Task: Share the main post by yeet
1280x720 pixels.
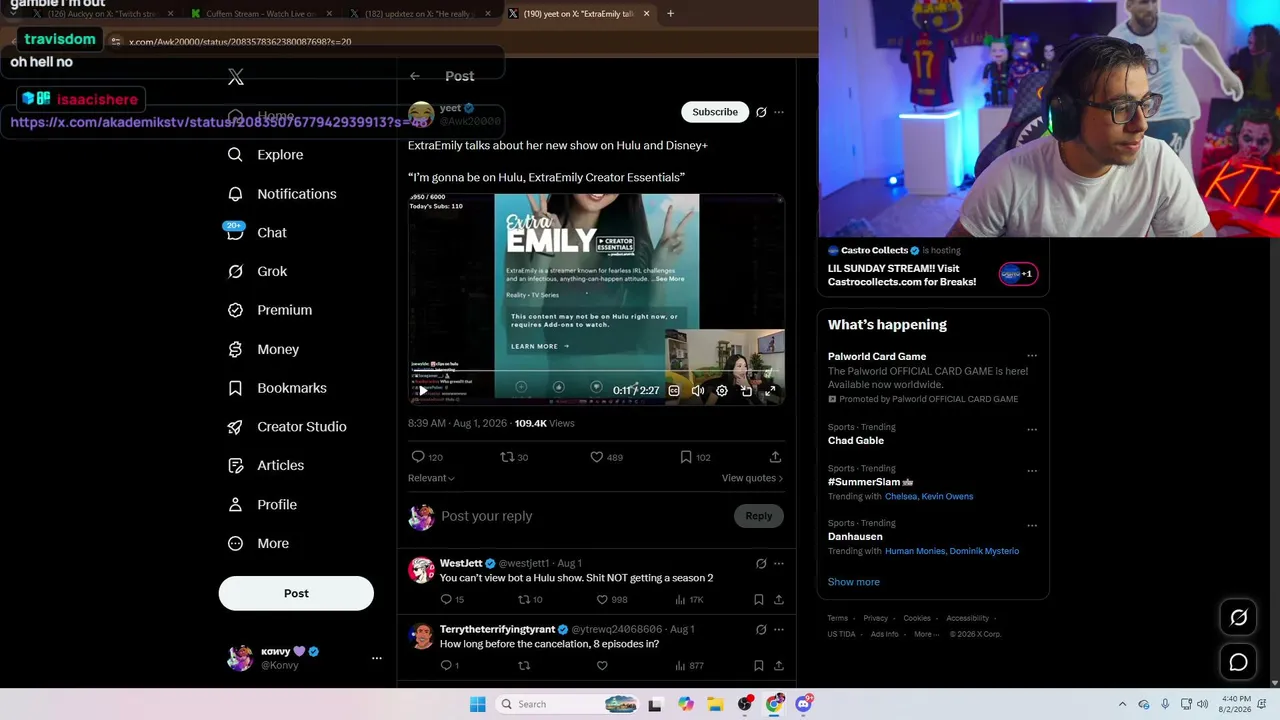Action: coord(775,457)
